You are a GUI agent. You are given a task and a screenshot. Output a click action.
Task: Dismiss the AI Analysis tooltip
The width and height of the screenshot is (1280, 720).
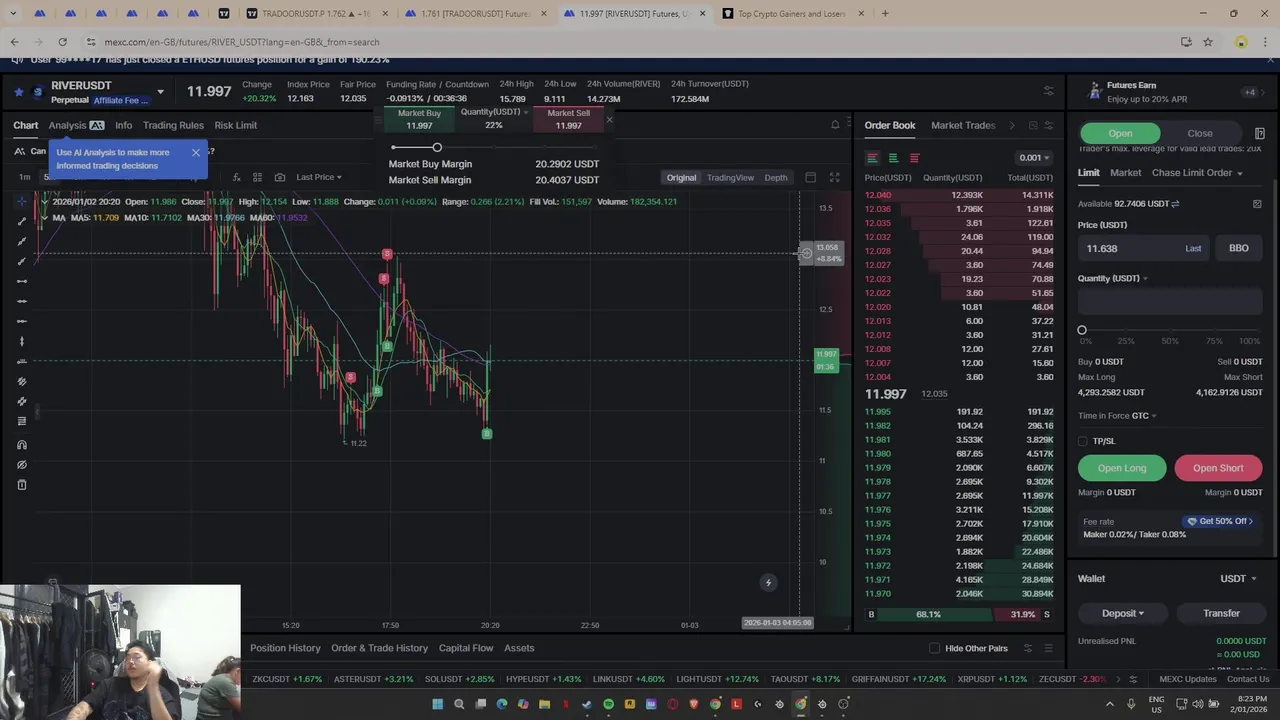tap(196, 152)
